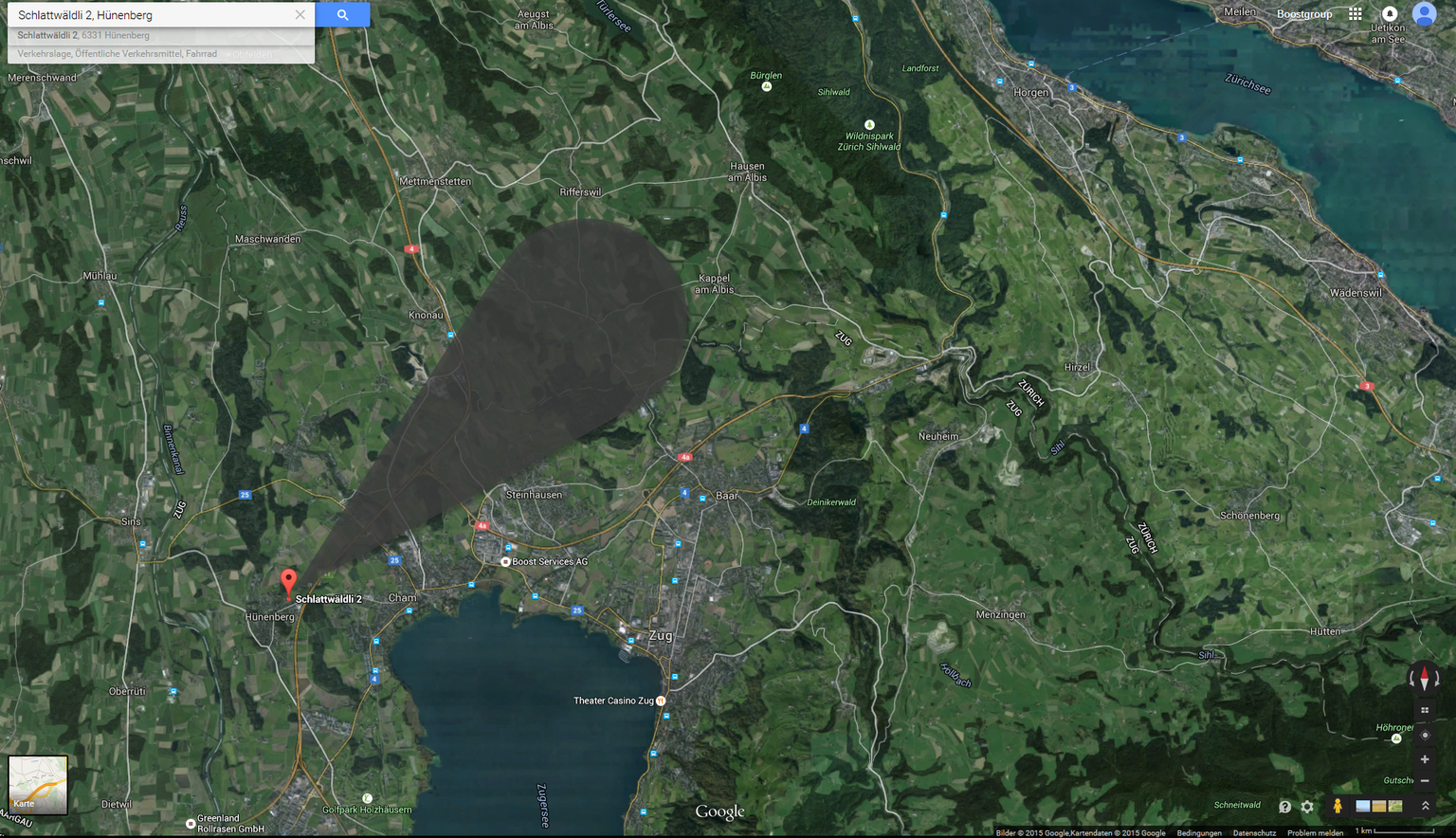Click the Boostgroup account name
The height and width of the screenshot is (838, 1456).
pyautogui.click(x=1304, y=14)
